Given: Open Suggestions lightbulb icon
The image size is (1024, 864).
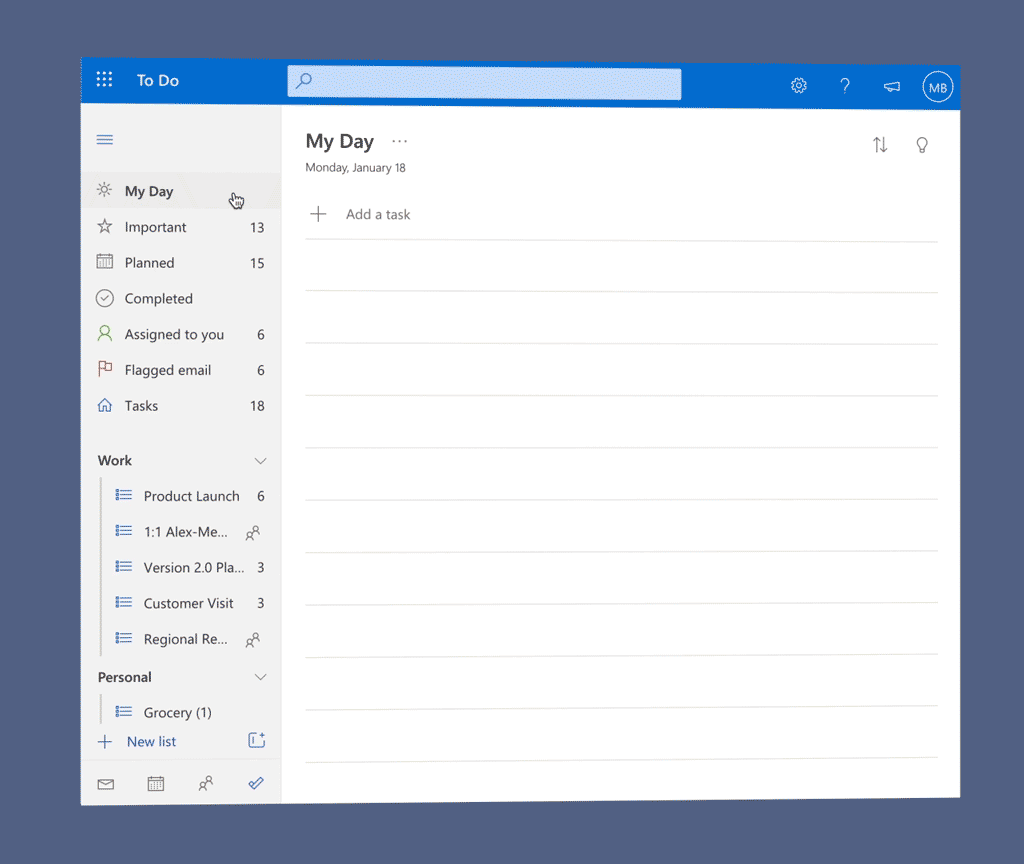Looking at the screenshot, I should click(922, 145).
